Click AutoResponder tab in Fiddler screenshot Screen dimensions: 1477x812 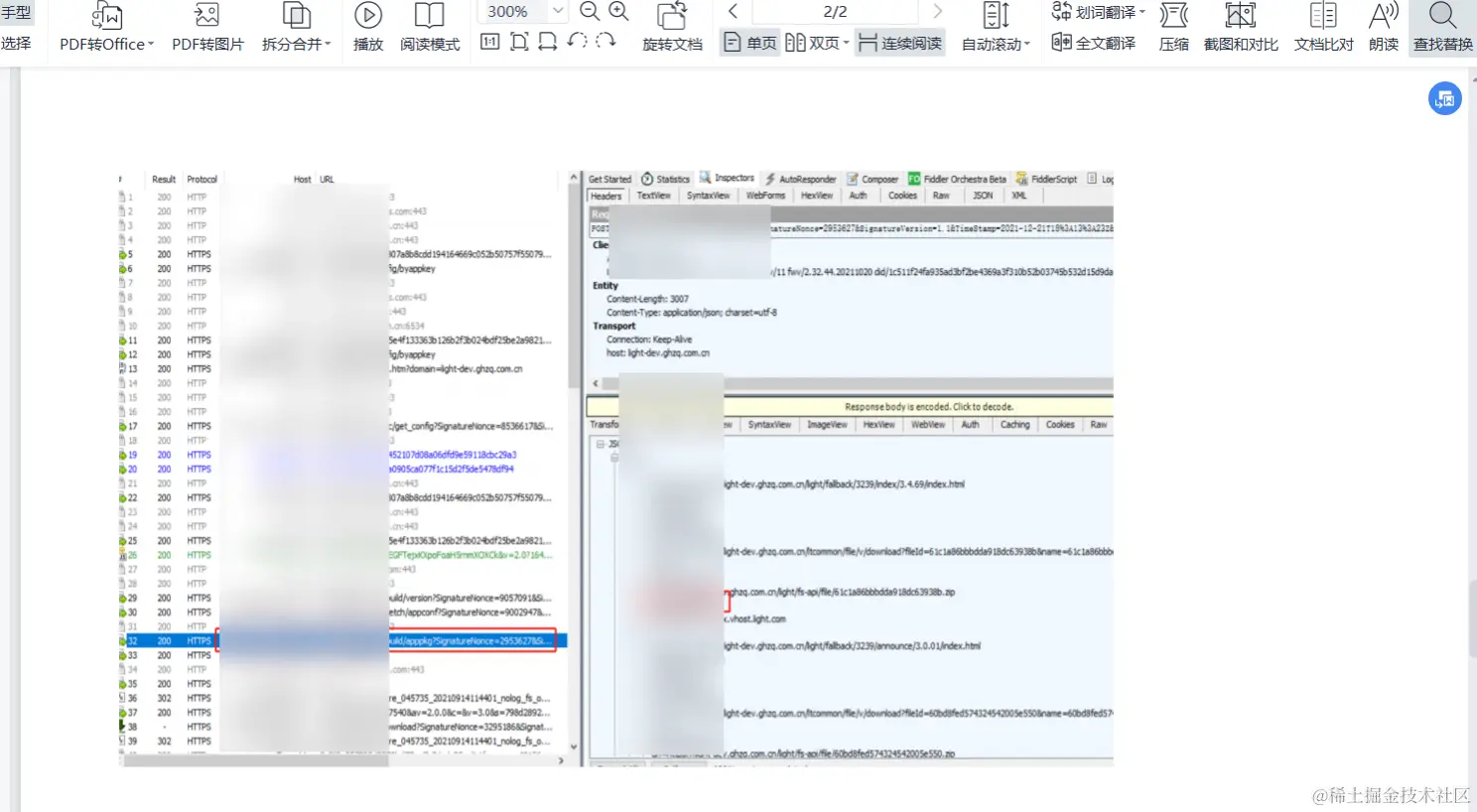pos(800,179)
